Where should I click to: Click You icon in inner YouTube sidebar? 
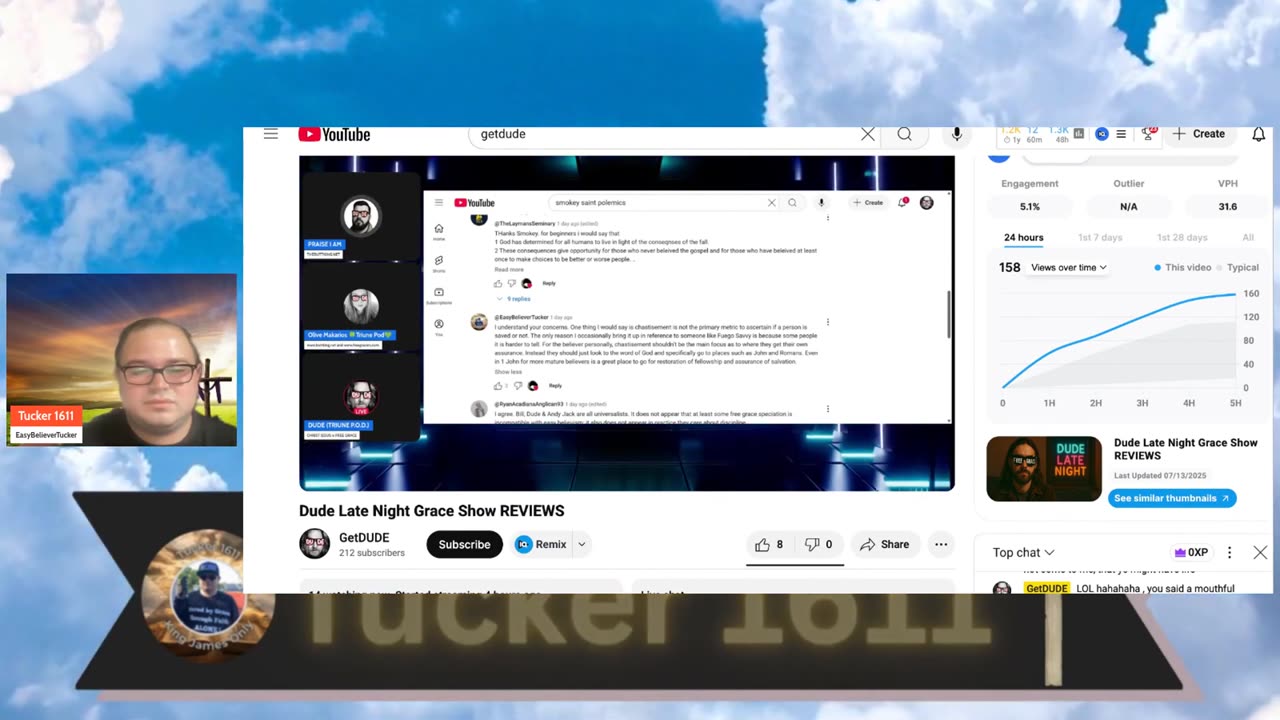point(438,326)
